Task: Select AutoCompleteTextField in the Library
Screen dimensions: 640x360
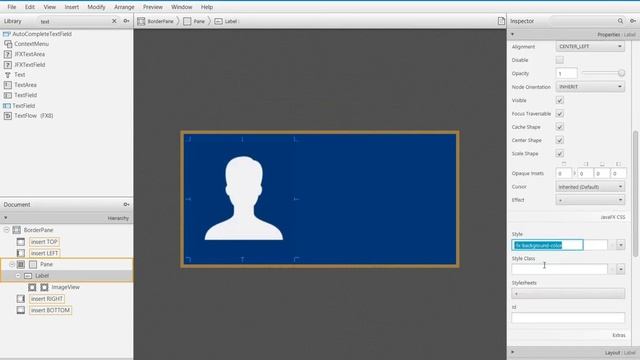Action: [42, 34]
